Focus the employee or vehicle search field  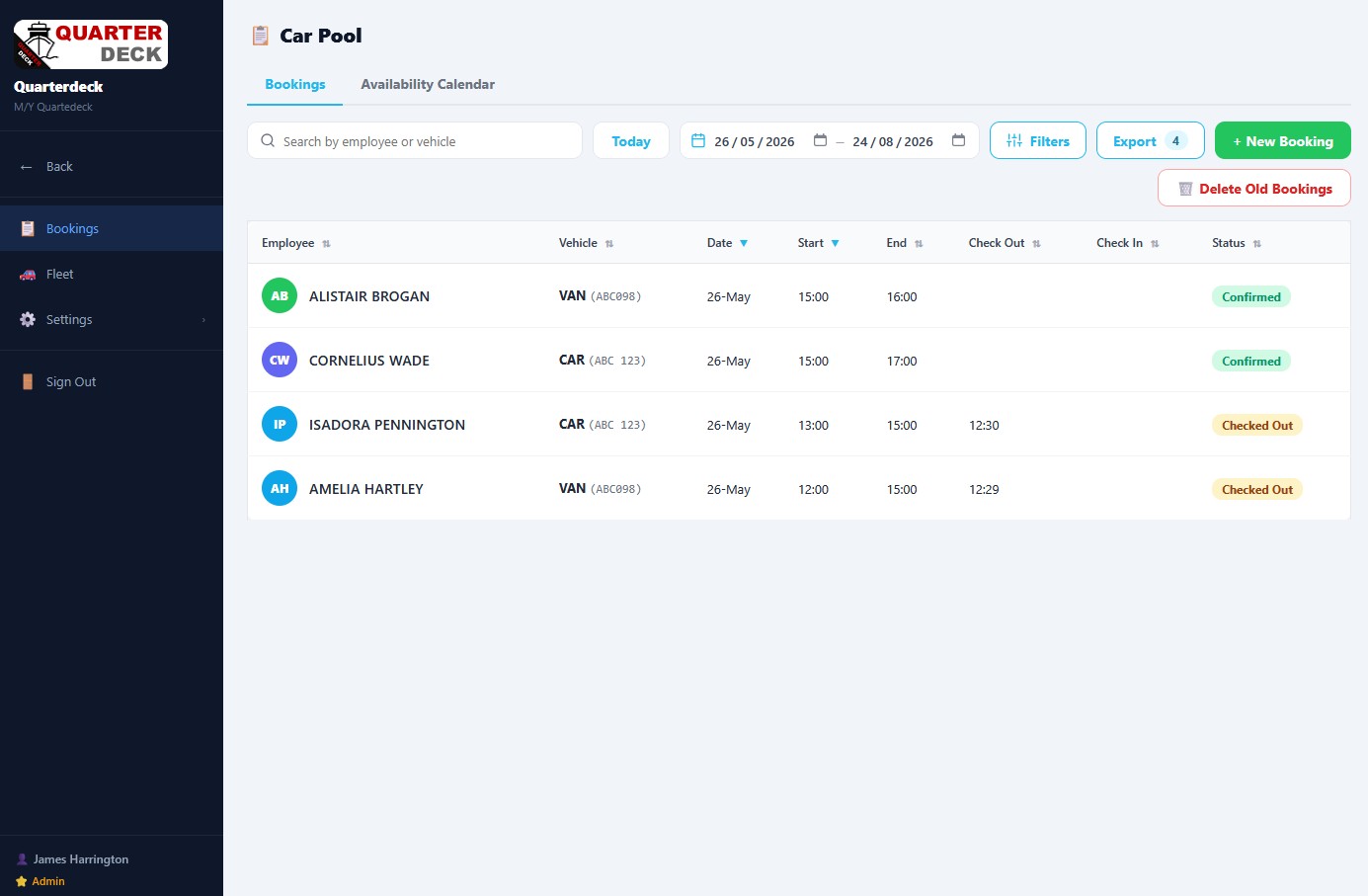[415, 140]
